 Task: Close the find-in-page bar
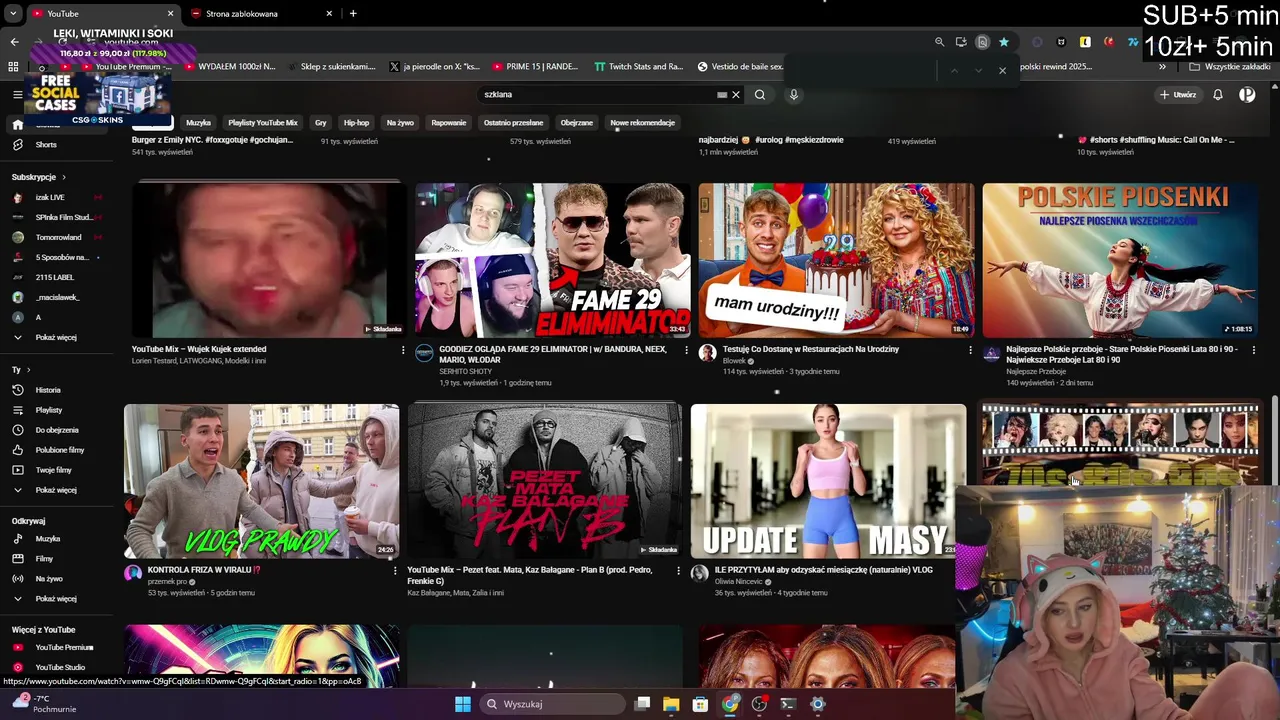(x=1002, y=71)
